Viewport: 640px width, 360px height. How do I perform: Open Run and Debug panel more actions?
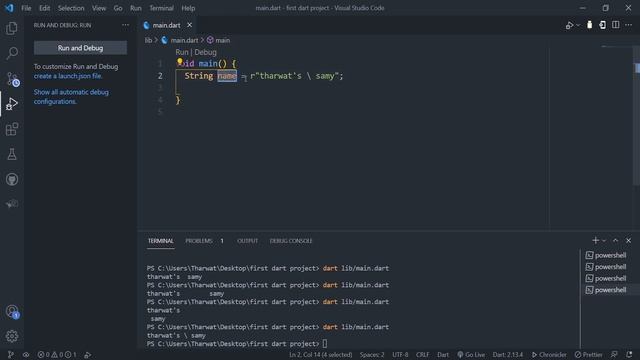click(x=125, y=25)
